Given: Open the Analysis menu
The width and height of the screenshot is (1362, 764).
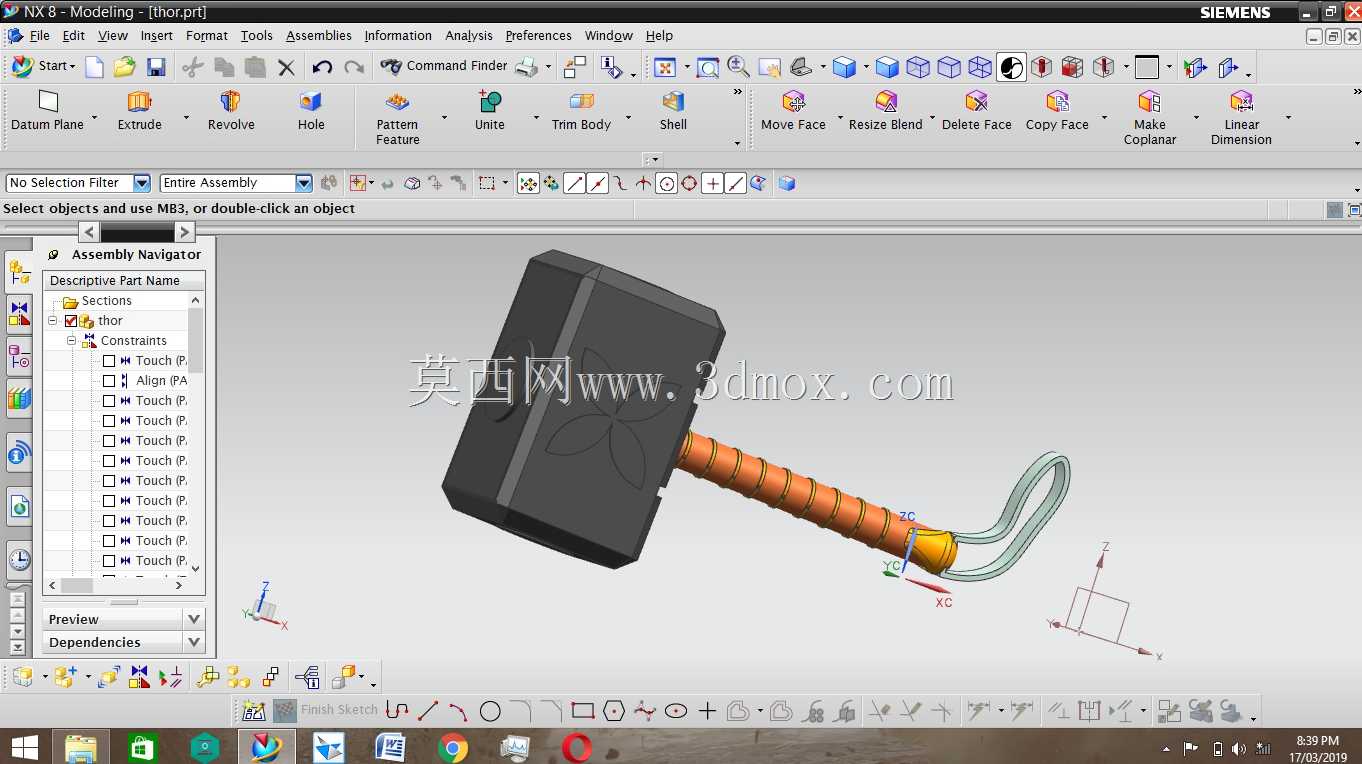Looking at the screenshot, I should (x=468, y=35).
